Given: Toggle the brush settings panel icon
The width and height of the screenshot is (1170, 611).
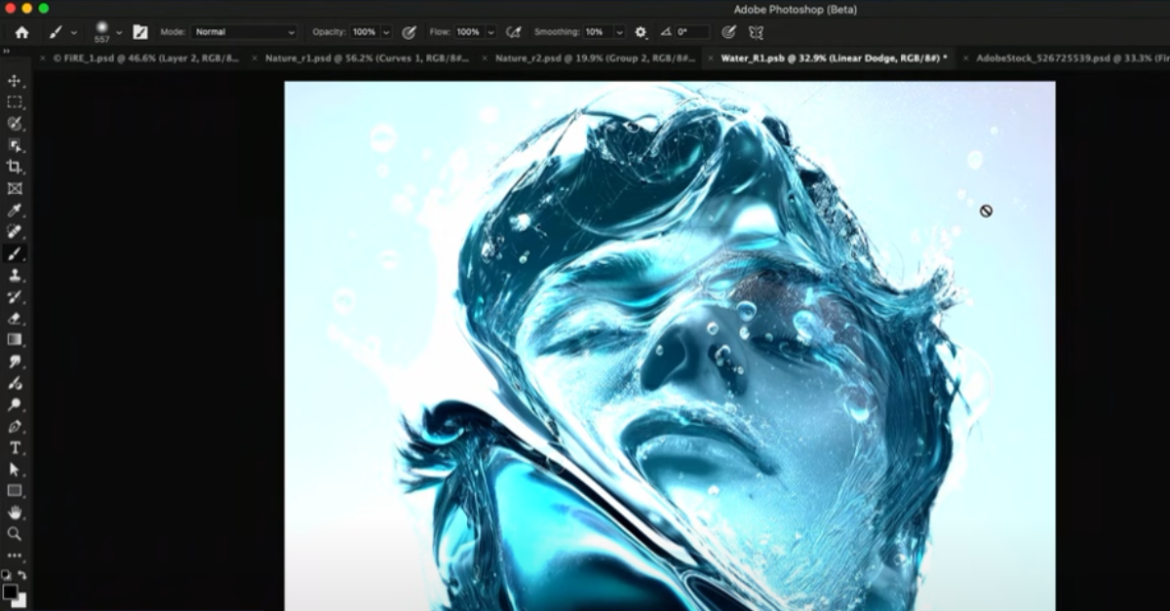Looking at the screenshot, I should click(x=140, y=32).
